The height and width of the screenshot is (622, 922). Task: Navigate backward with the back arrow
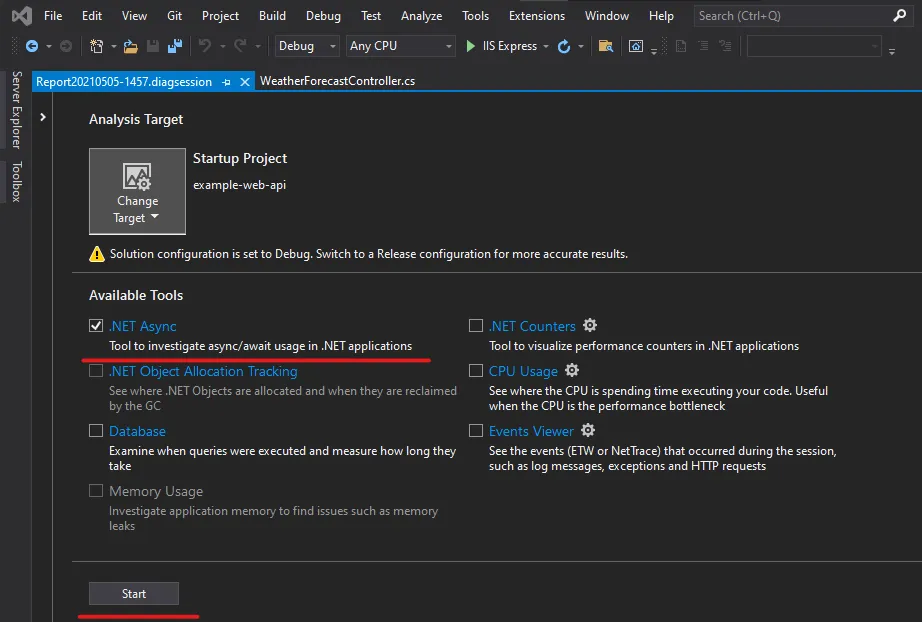point(32,46)
